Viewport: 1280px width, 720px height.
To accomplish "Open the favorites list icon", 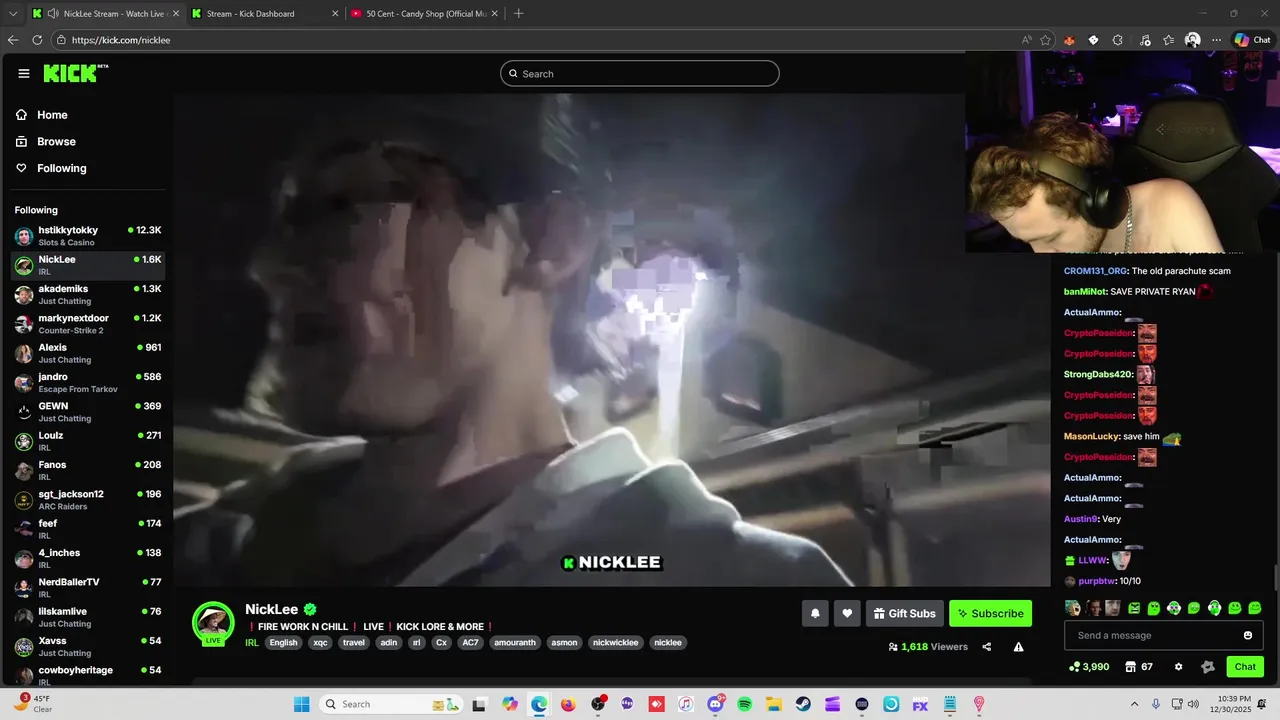I will point(1168,40).
